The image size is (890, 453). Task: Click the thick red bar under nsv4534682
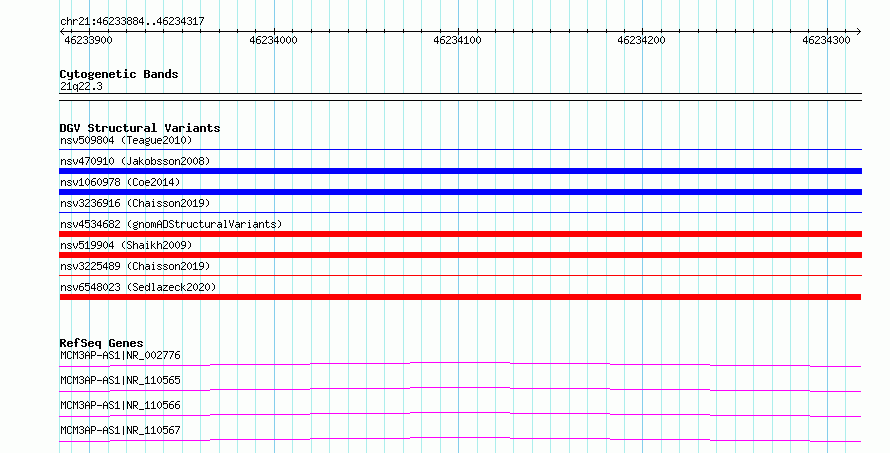460,234
